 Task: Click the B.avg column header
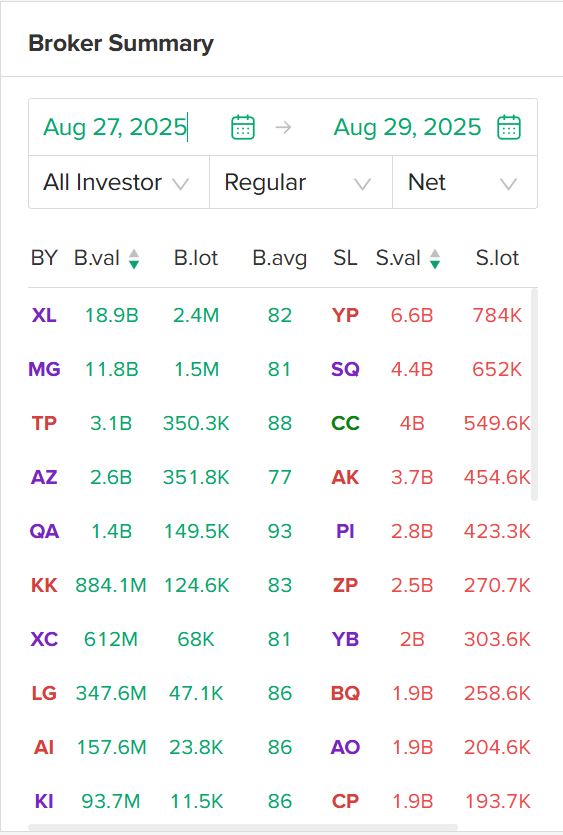pyautogui.click(x=280, y=258)
